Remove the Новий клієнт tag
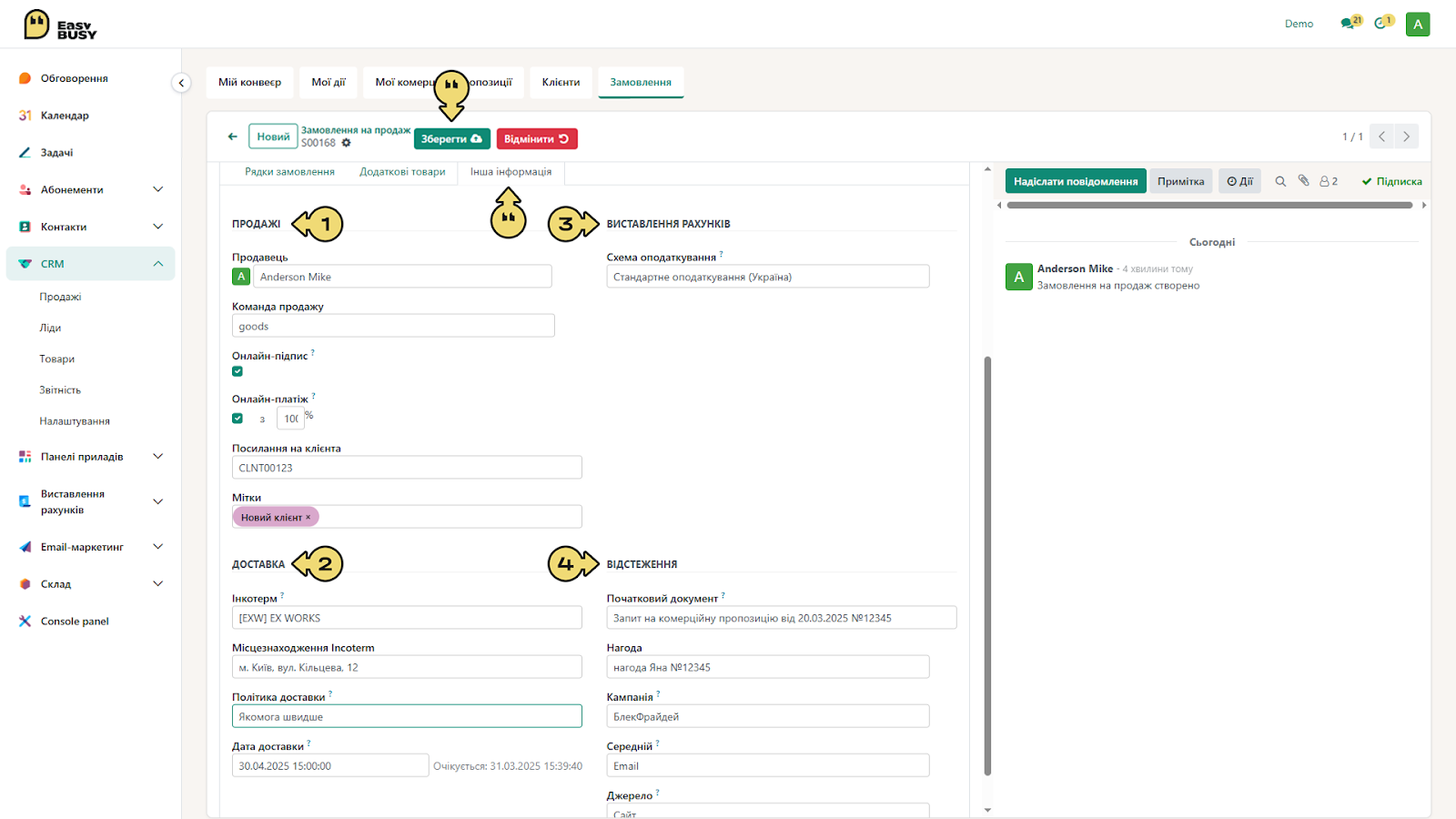1456x819 pixels. tap(308, 517)
